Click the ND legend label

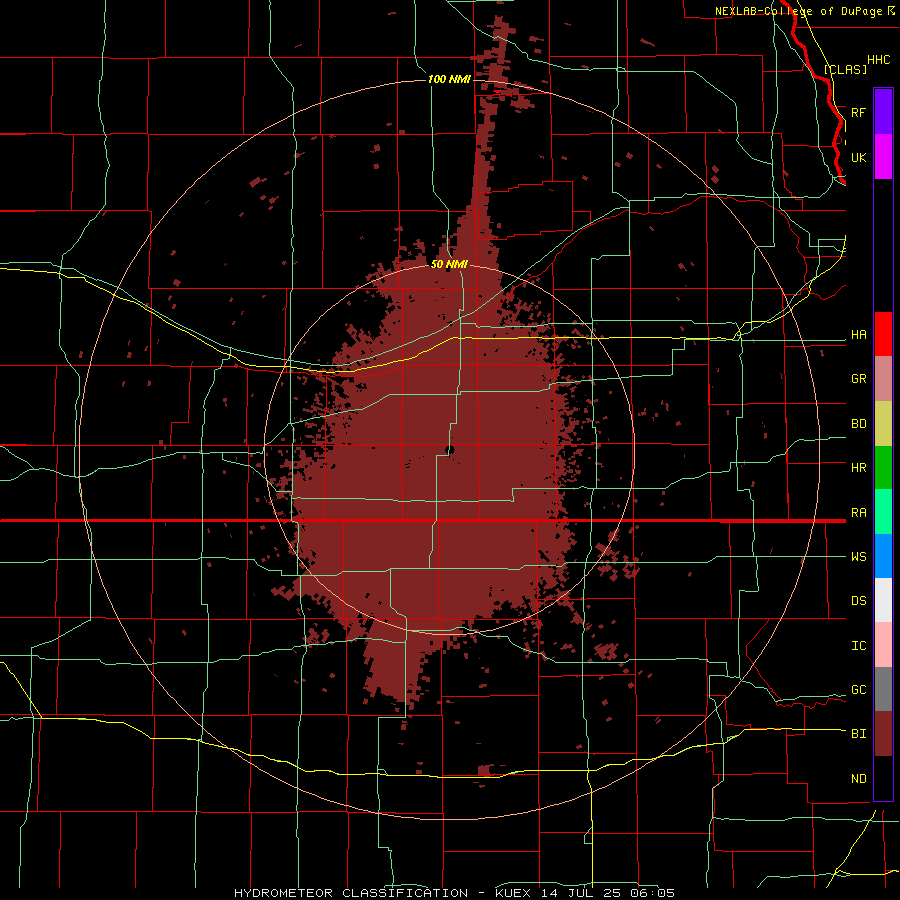(x=859, y=778)
